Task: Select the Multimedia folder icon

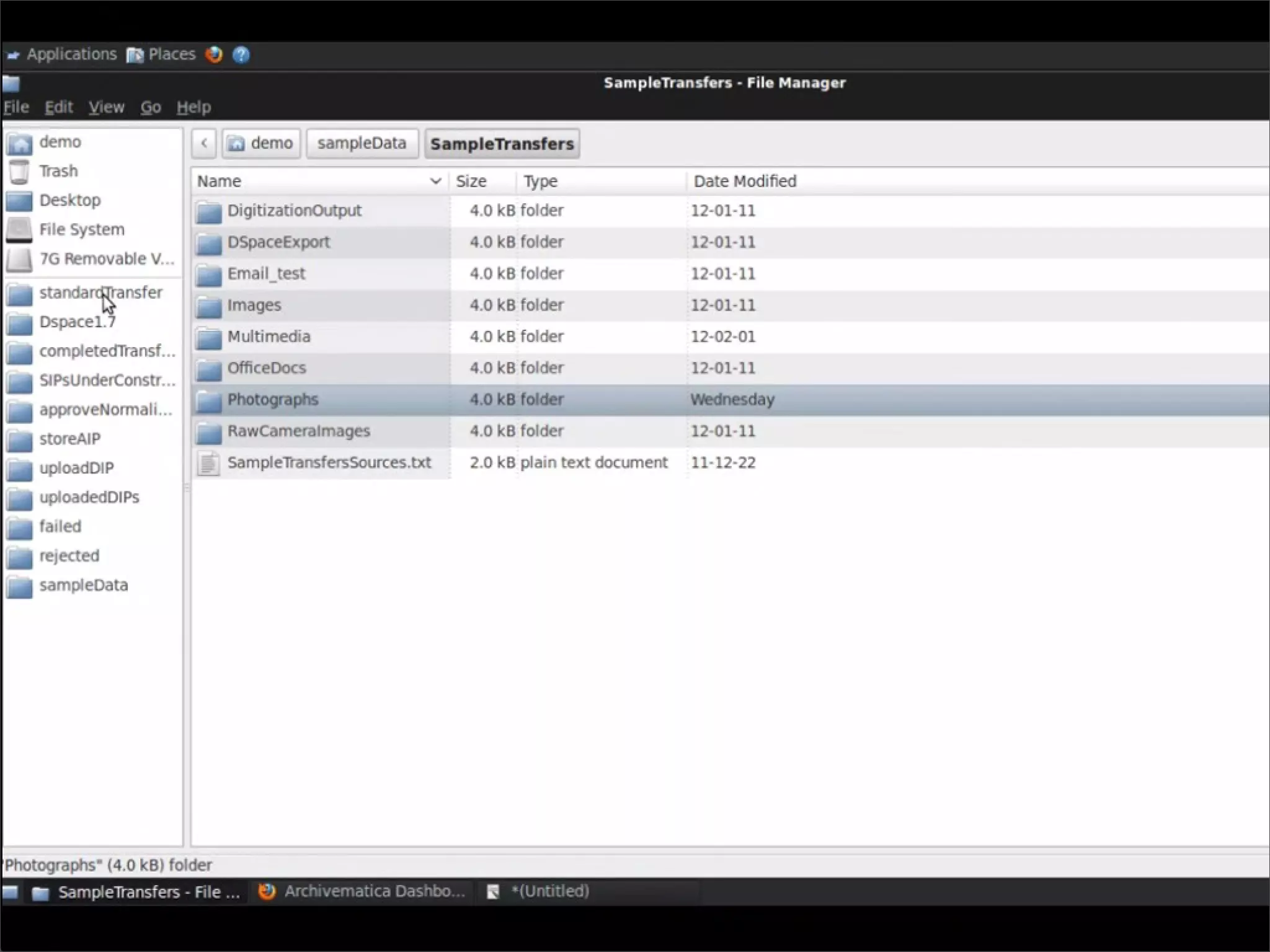Action: (x=209, y=338)
